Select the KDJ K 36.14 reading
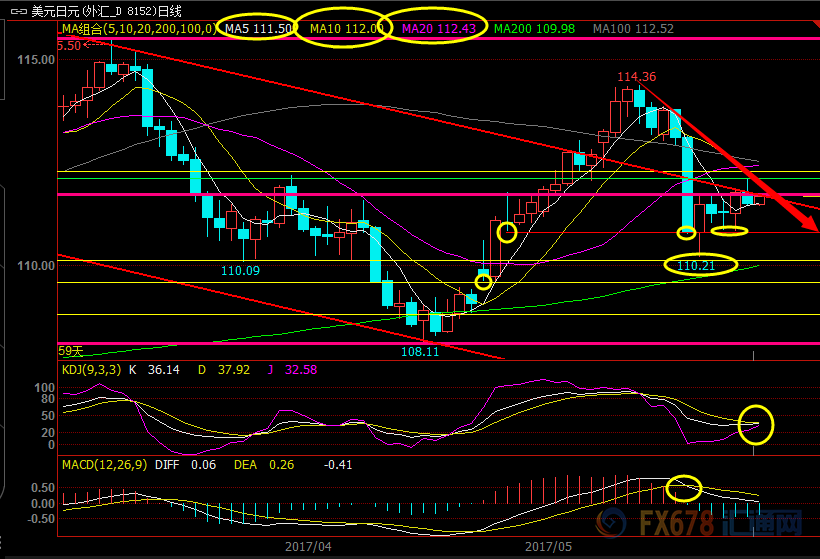The image size is (820, 559). coord(154,370)
